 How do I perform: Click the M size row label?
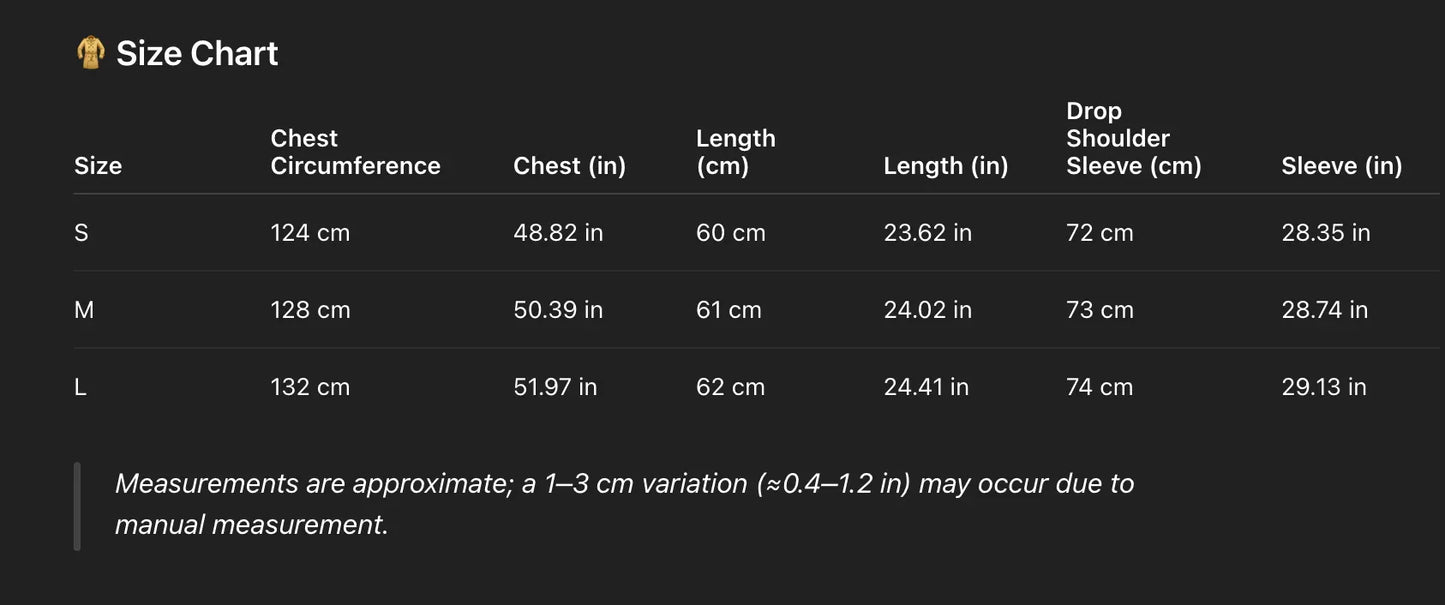pyautogui.click(x=84, y=310)
